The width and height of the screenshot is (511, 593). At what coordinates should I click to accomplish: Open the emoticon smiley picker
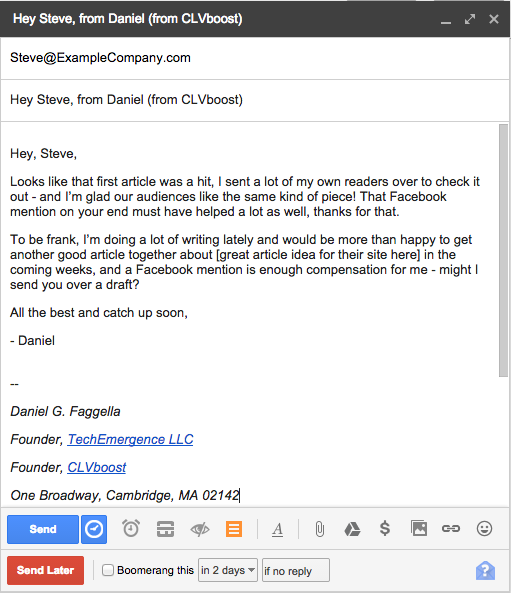point(484,528)
